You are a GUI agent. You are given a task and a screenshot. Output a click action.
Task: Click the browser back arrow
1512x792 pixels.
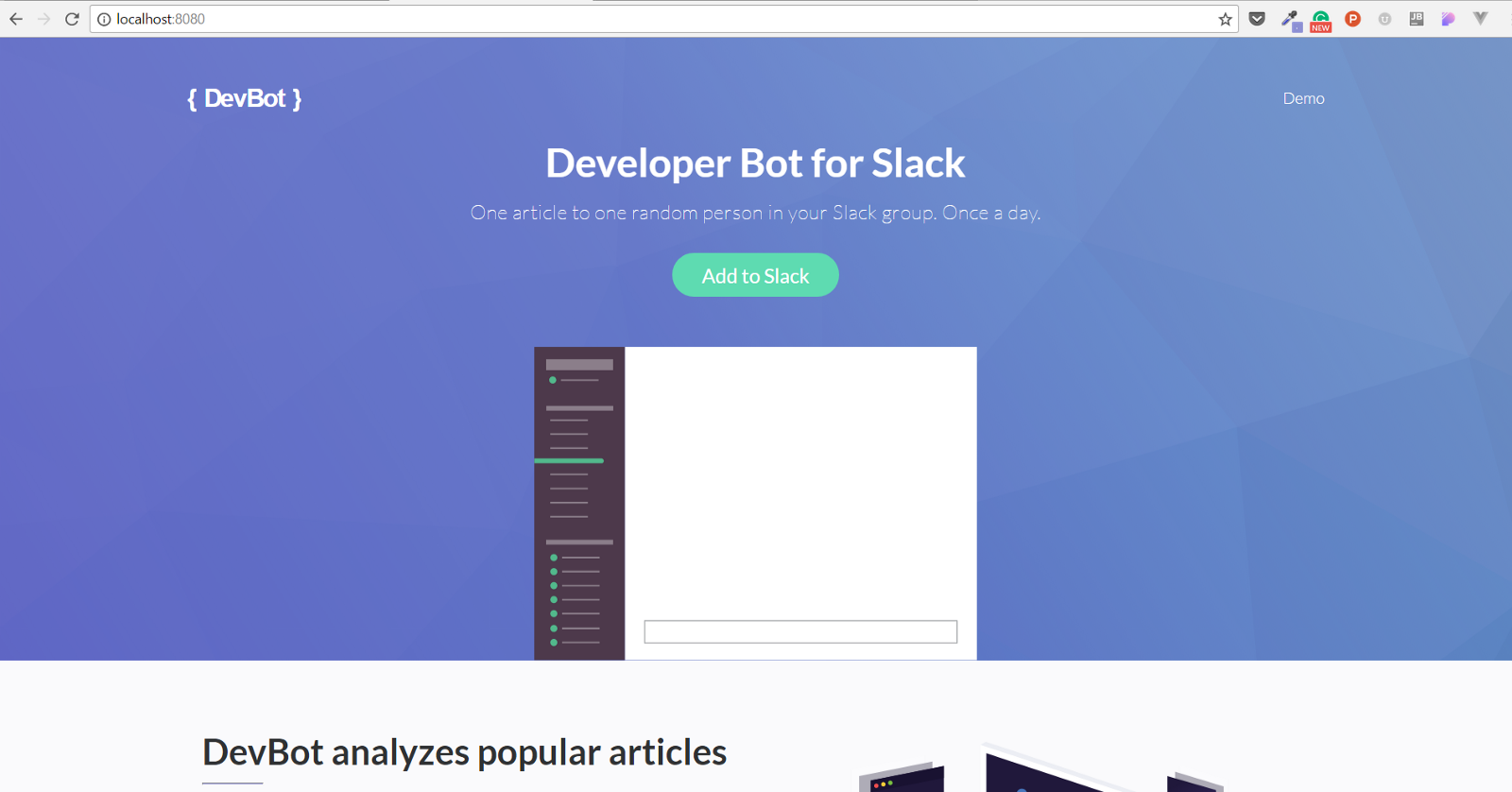click(16, 19)
